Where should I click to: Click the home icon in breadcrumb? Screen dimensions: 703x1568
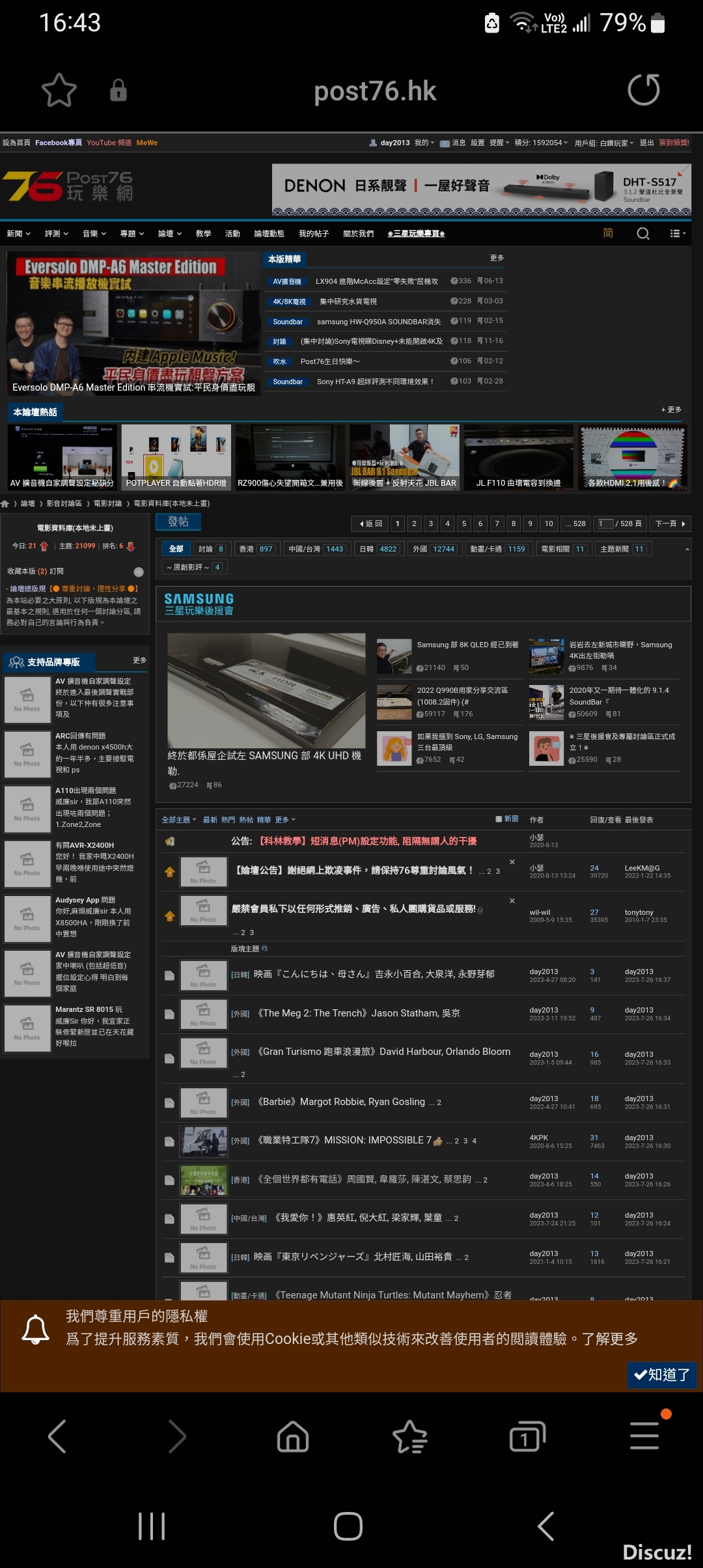tap(5, 503)
